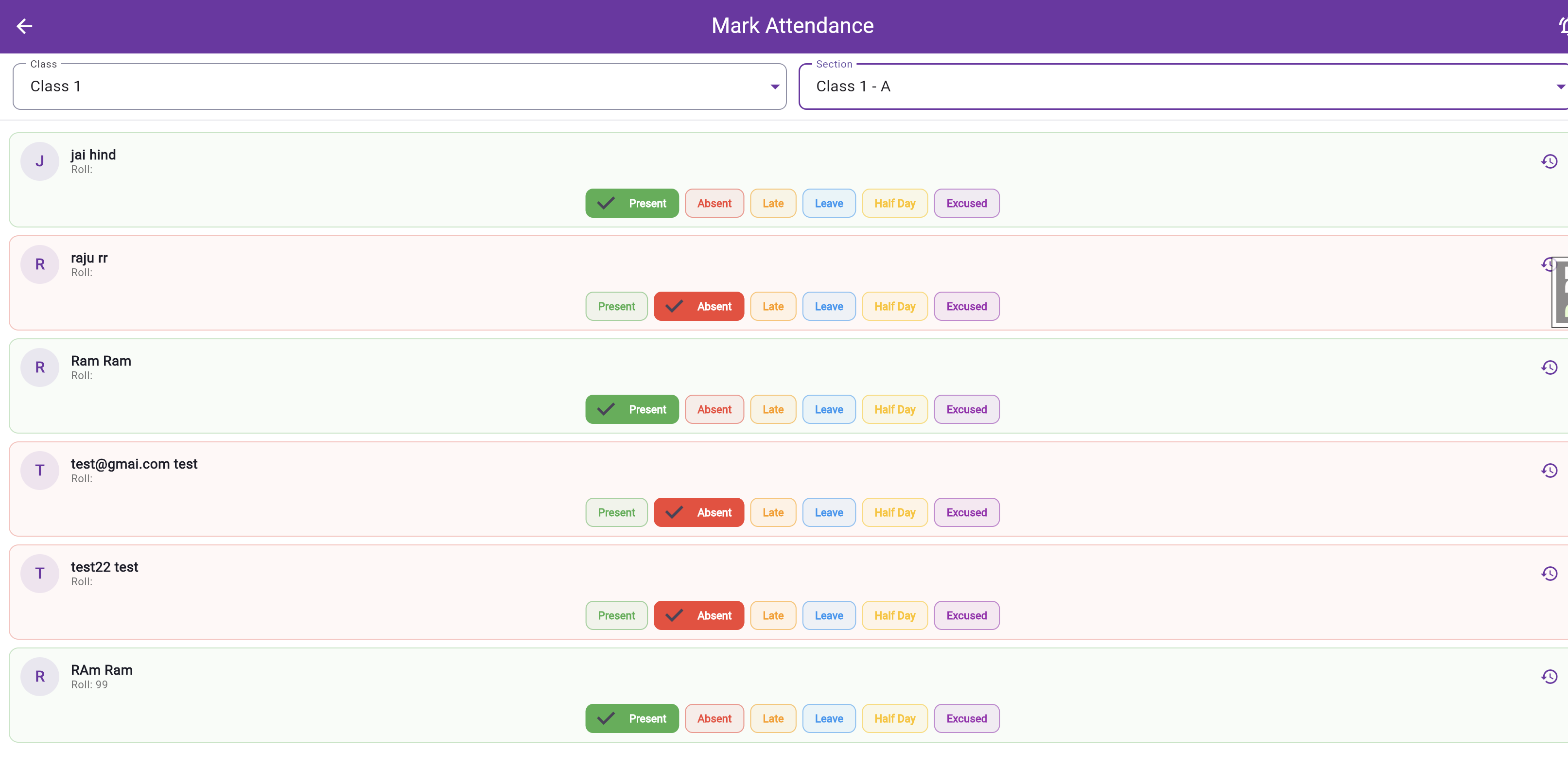
Task: Set test22 test to Leave
Action: [x=828, y=615]
